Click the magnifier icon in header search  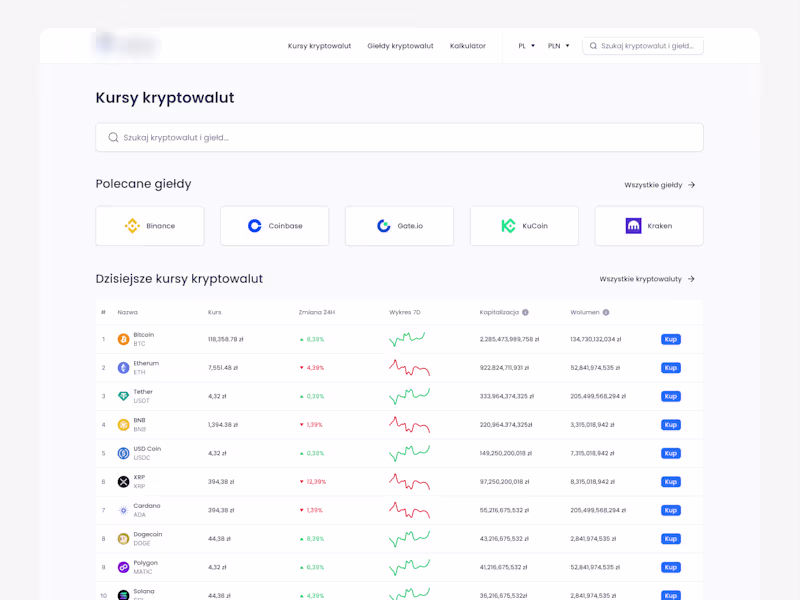[x=593, y=46]
